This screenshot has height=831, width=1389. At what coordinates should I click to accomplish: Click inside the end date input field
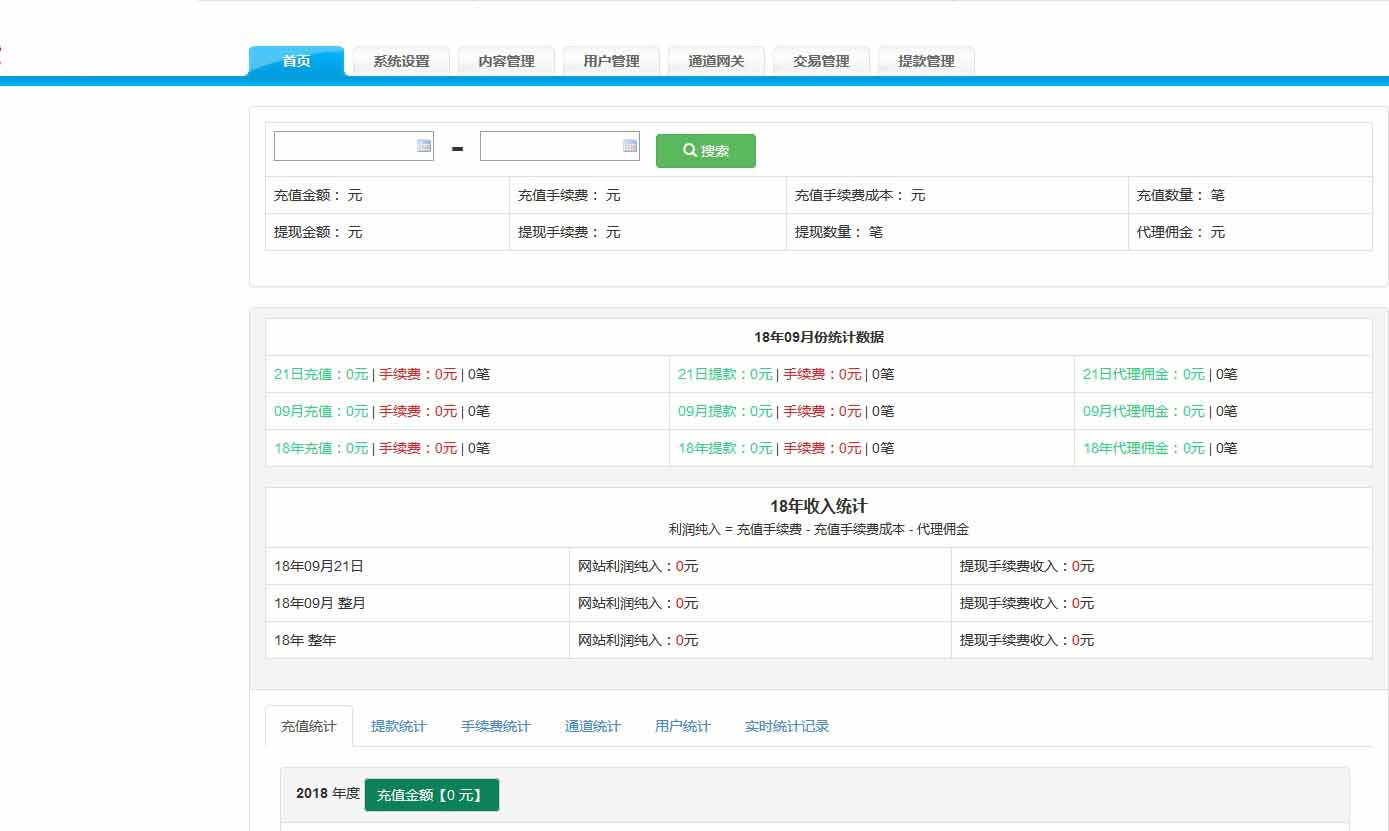click(550, 146)
